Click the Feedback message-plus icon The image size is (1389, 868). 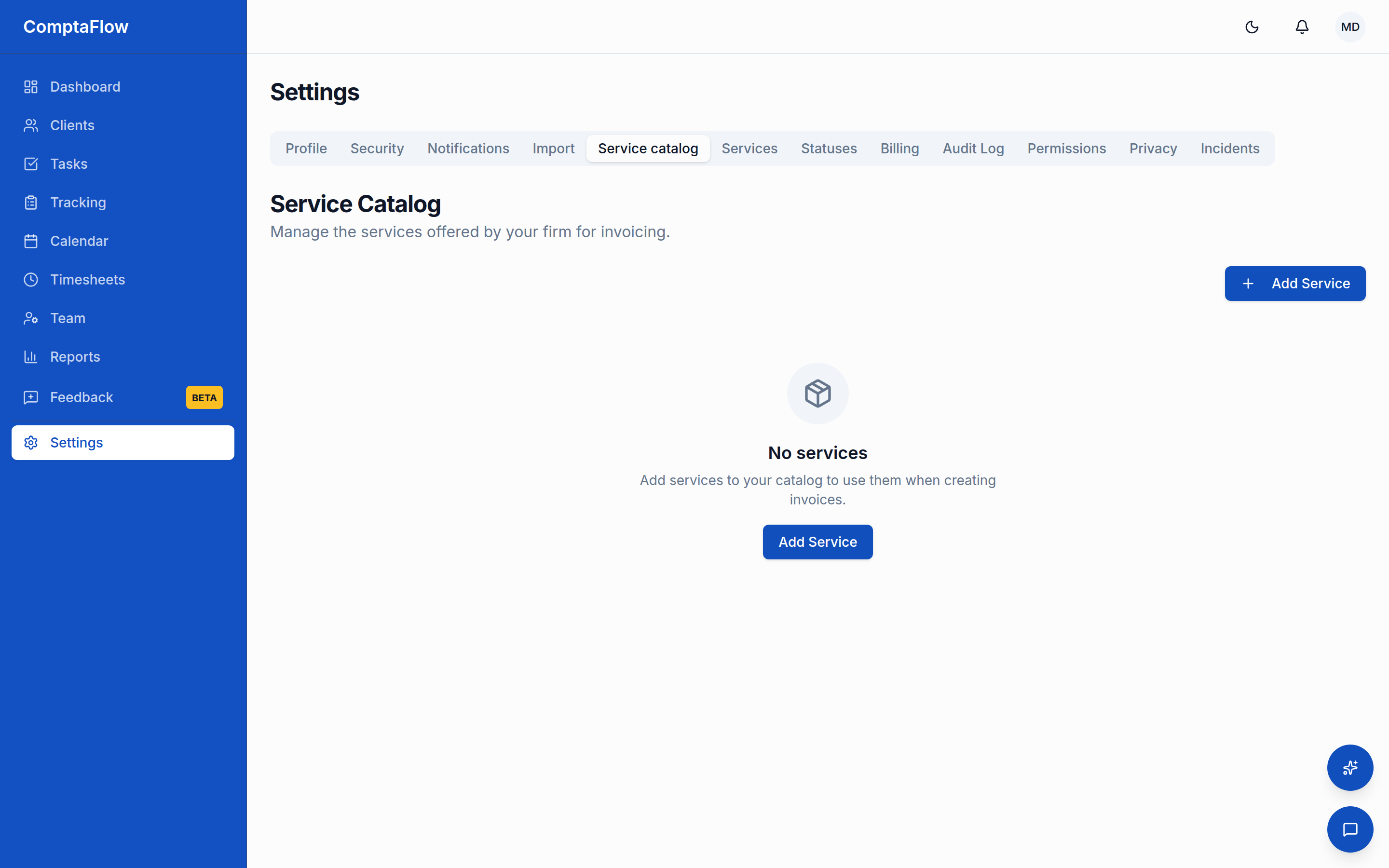[31, 397]
